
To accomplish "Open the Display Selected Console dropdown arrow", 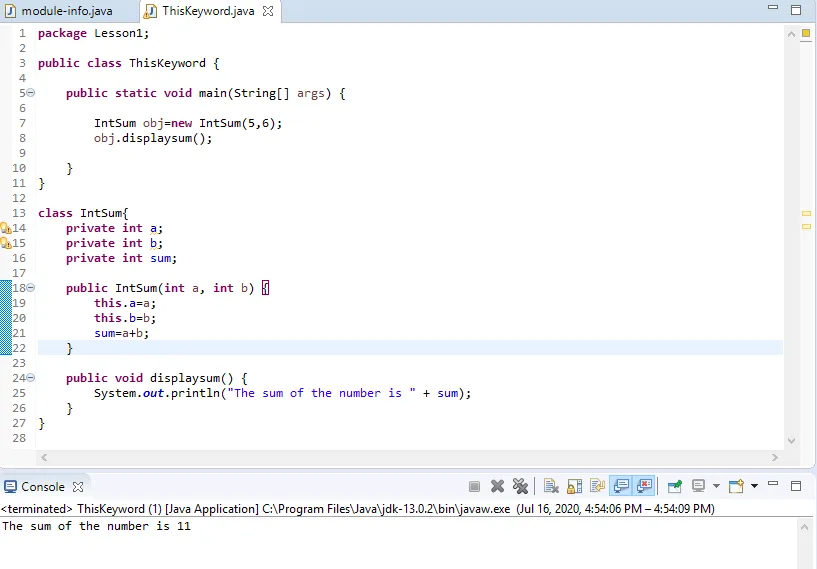I will 716,486.
